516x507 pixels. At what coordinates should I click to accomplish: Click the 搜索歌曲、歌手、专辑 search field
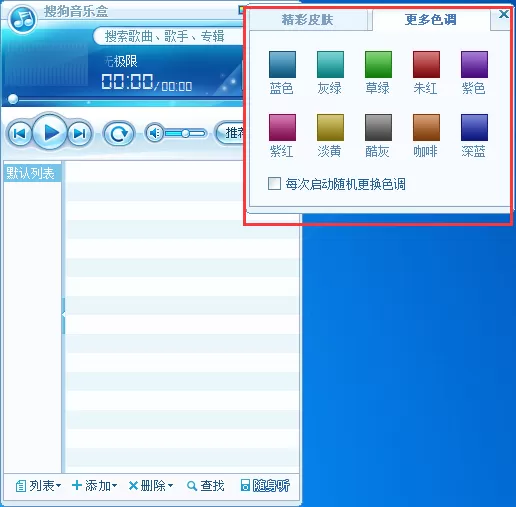coord(169,36)
